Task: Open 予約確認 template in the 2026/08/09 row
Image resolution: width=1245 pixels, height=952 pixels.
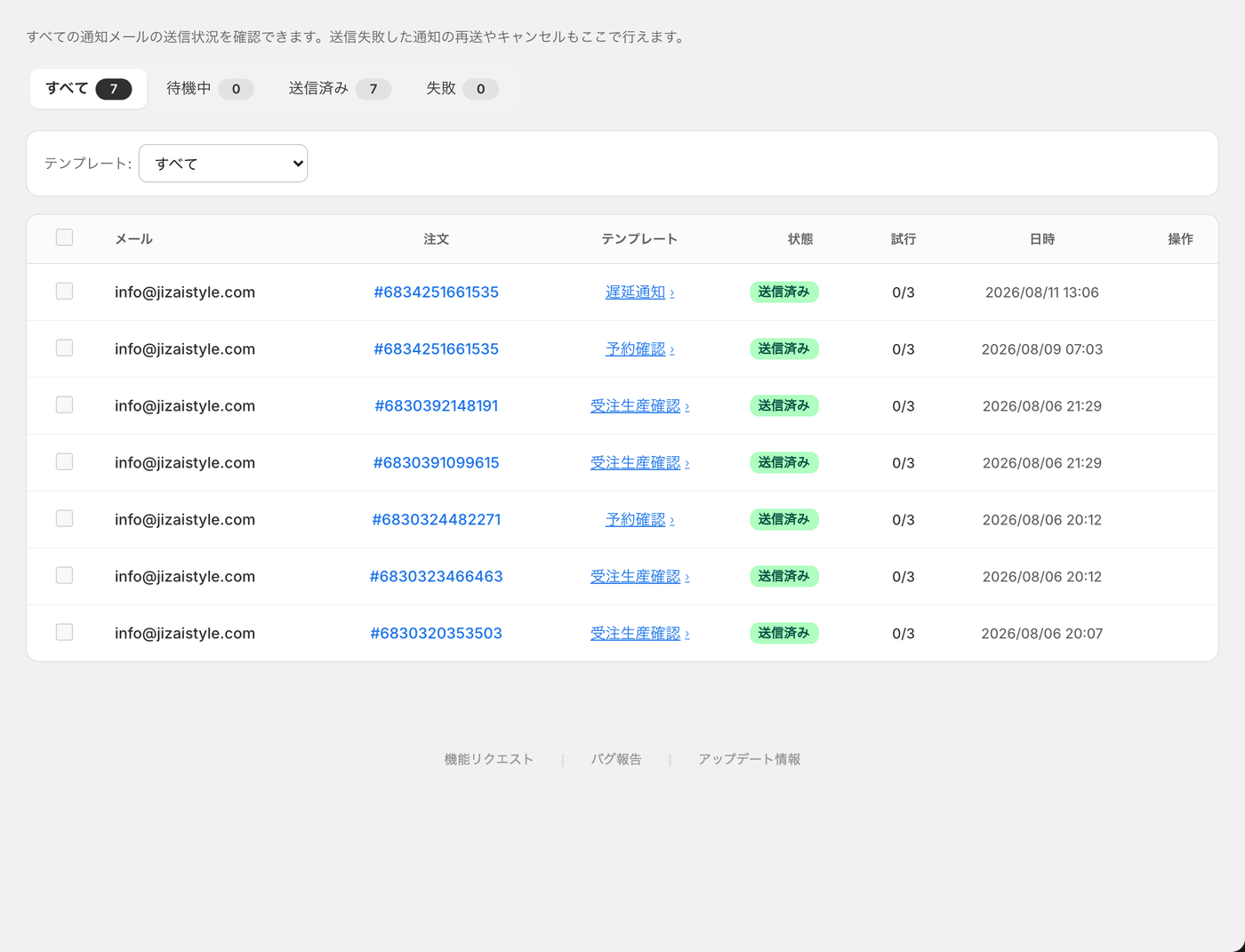Action: tap(639, 349)
